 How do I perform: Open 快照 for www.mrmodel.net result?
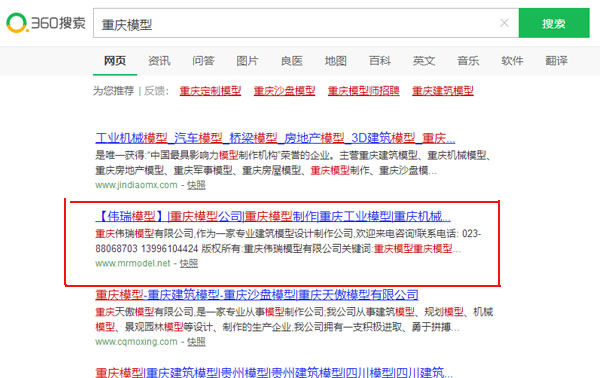189,263
